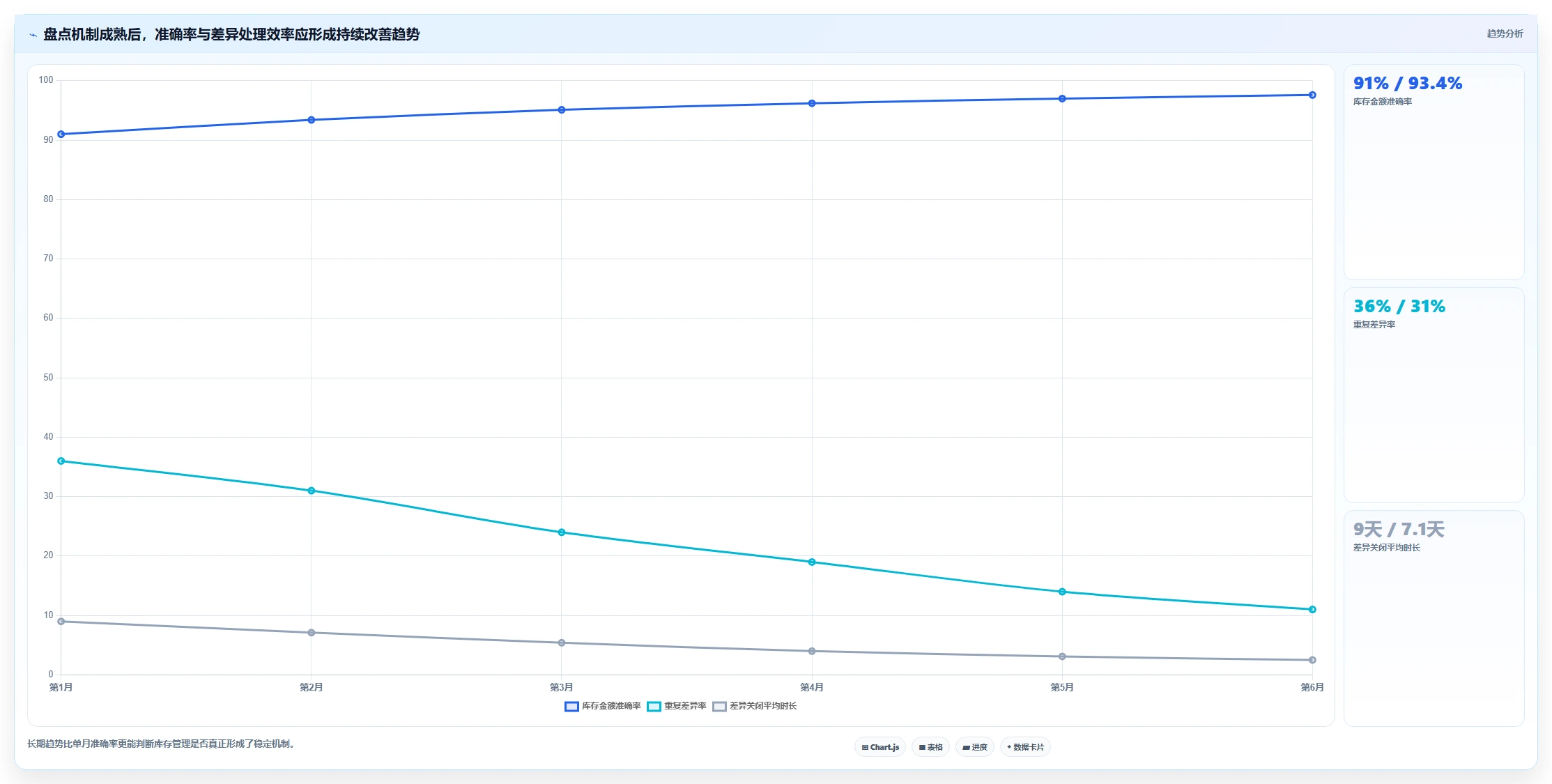Click the 差异关闭平均时长 caption in the third card
Image resolution: width=1552 pixels, height=784 pixels.
pos(1387,548)
